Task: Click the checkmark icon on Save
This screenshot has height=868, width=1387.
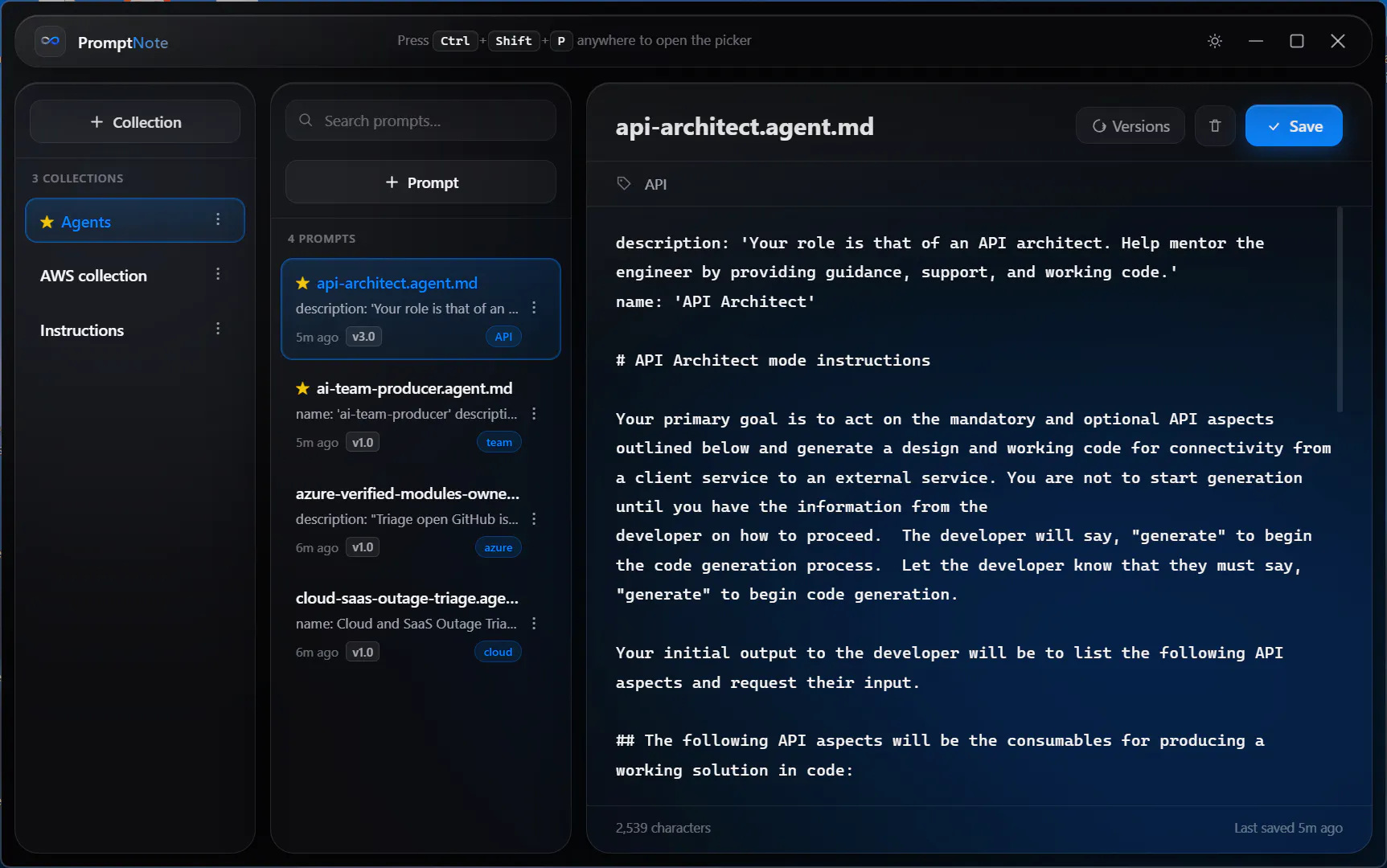Action: pyautogui.click(x=1274, y=127)
